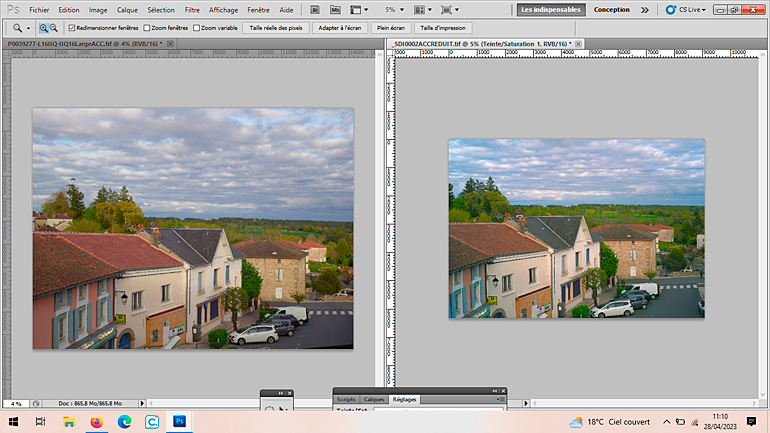
Task: Click the Plein écran button
Action: point(391,28)
